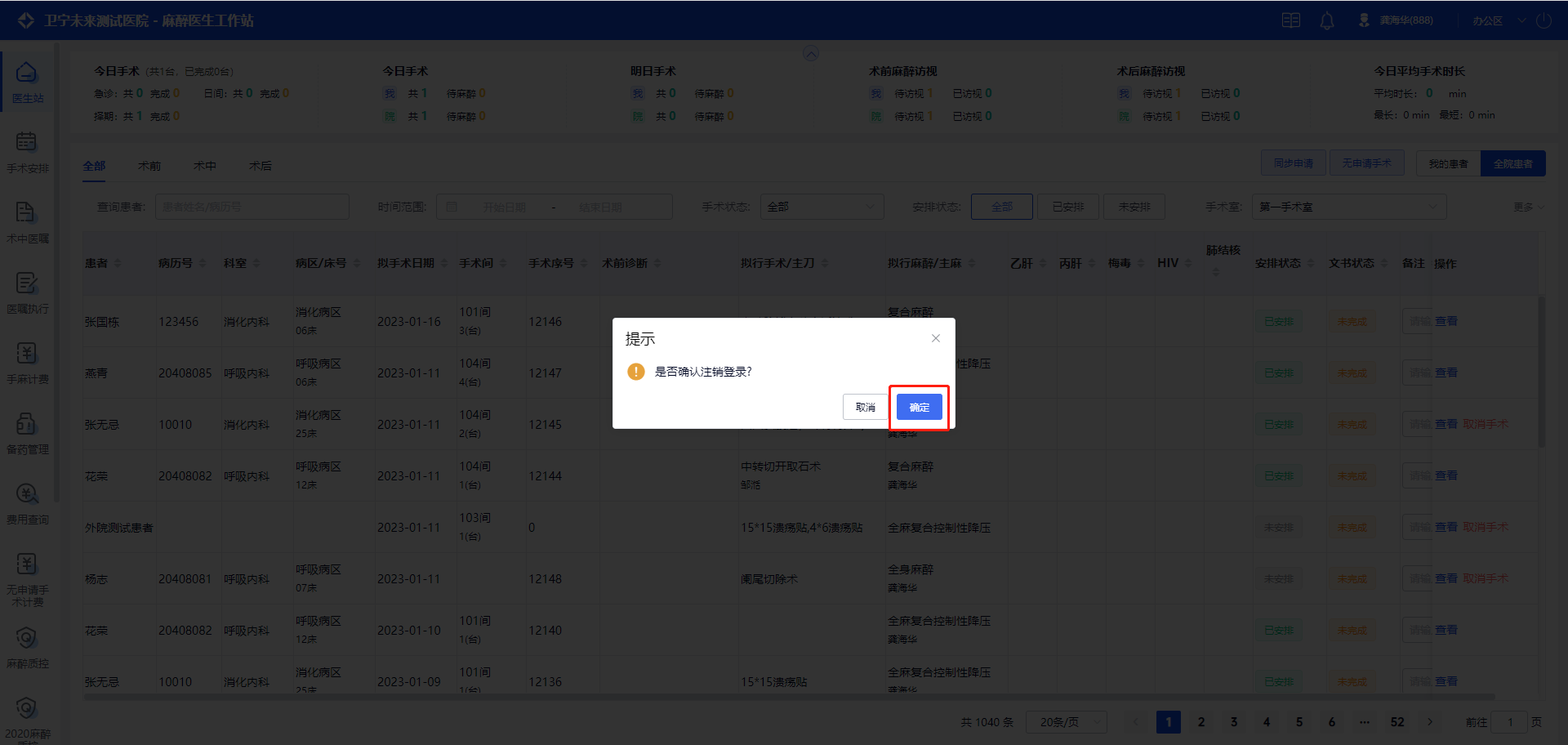Select 已安排 arrangement status filter
This screenshot has width=1568, height=745.
pos(1067,207)
